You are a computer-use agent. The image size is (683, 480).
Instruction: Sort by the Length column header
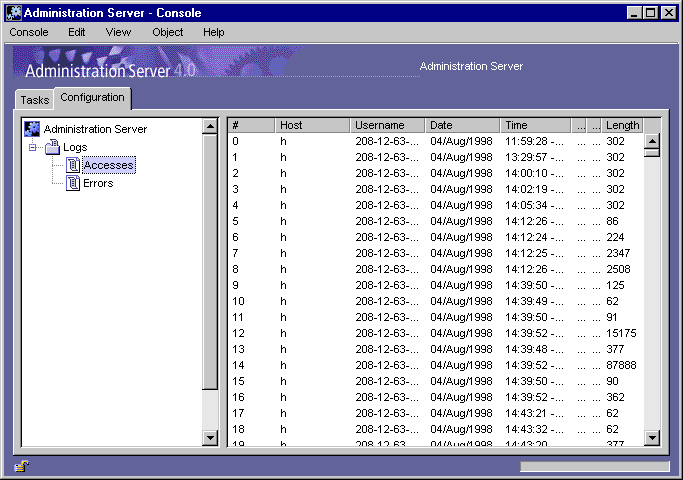622,125
